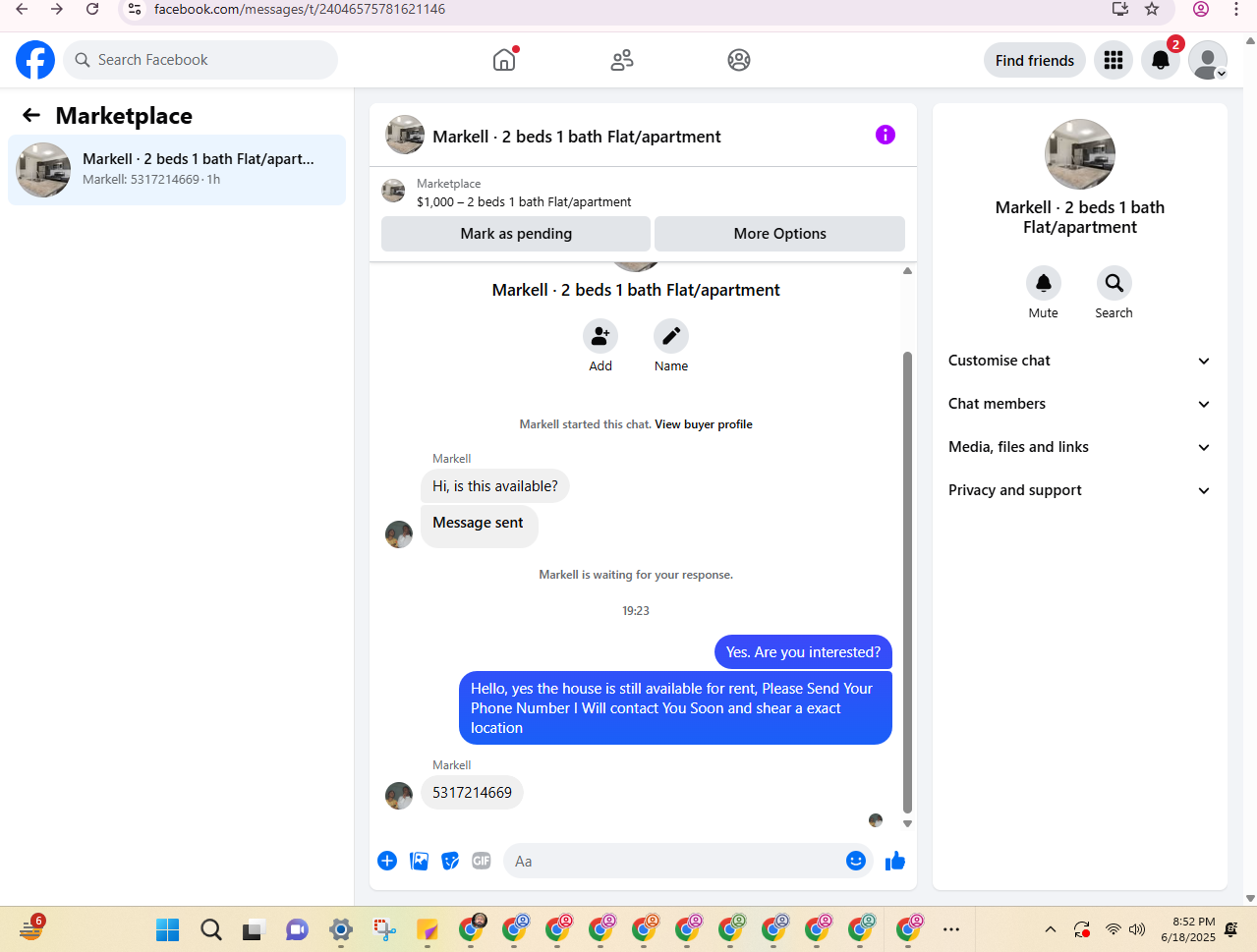Send a thumbs-up like
The height and width of the screenshot is (952, 1257).
click(x=895, y=861)
